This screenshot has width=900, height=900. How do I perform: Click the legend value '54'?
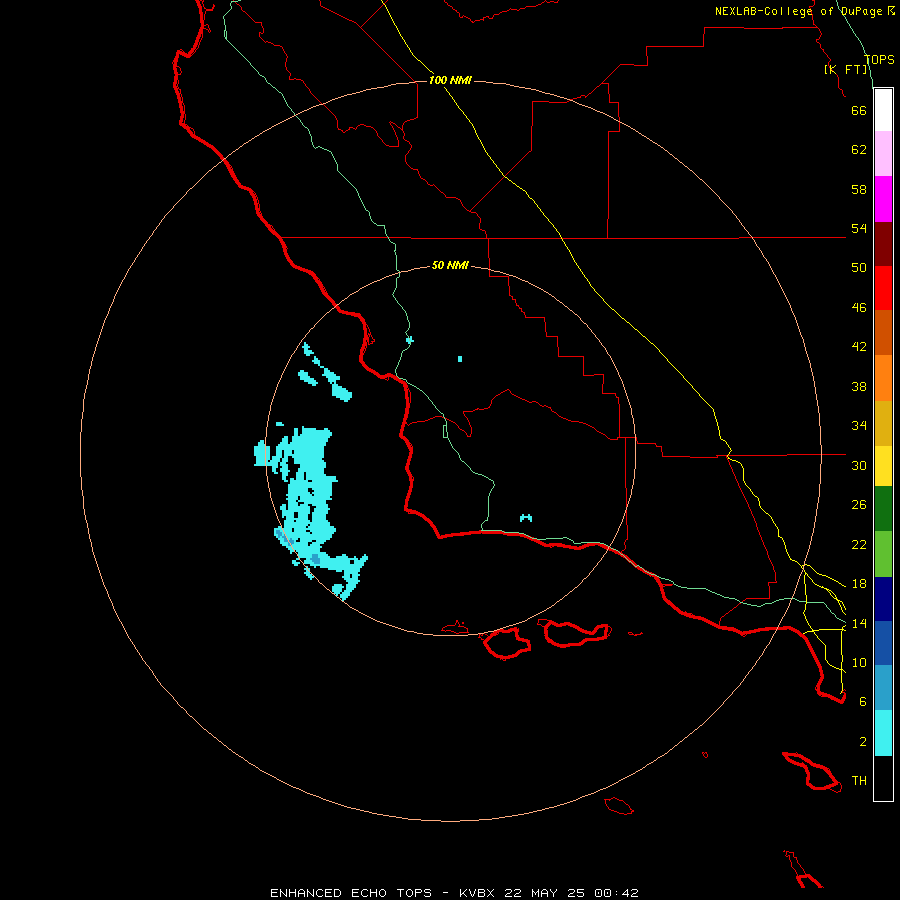[x=859, y=228]
